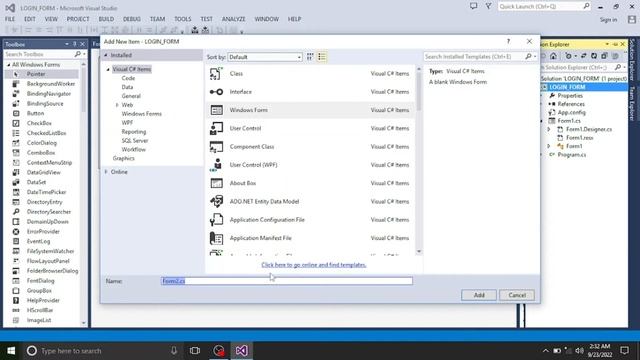
Task: Click the template list scrollbar down arrow
Action: (x=419, y=251)
